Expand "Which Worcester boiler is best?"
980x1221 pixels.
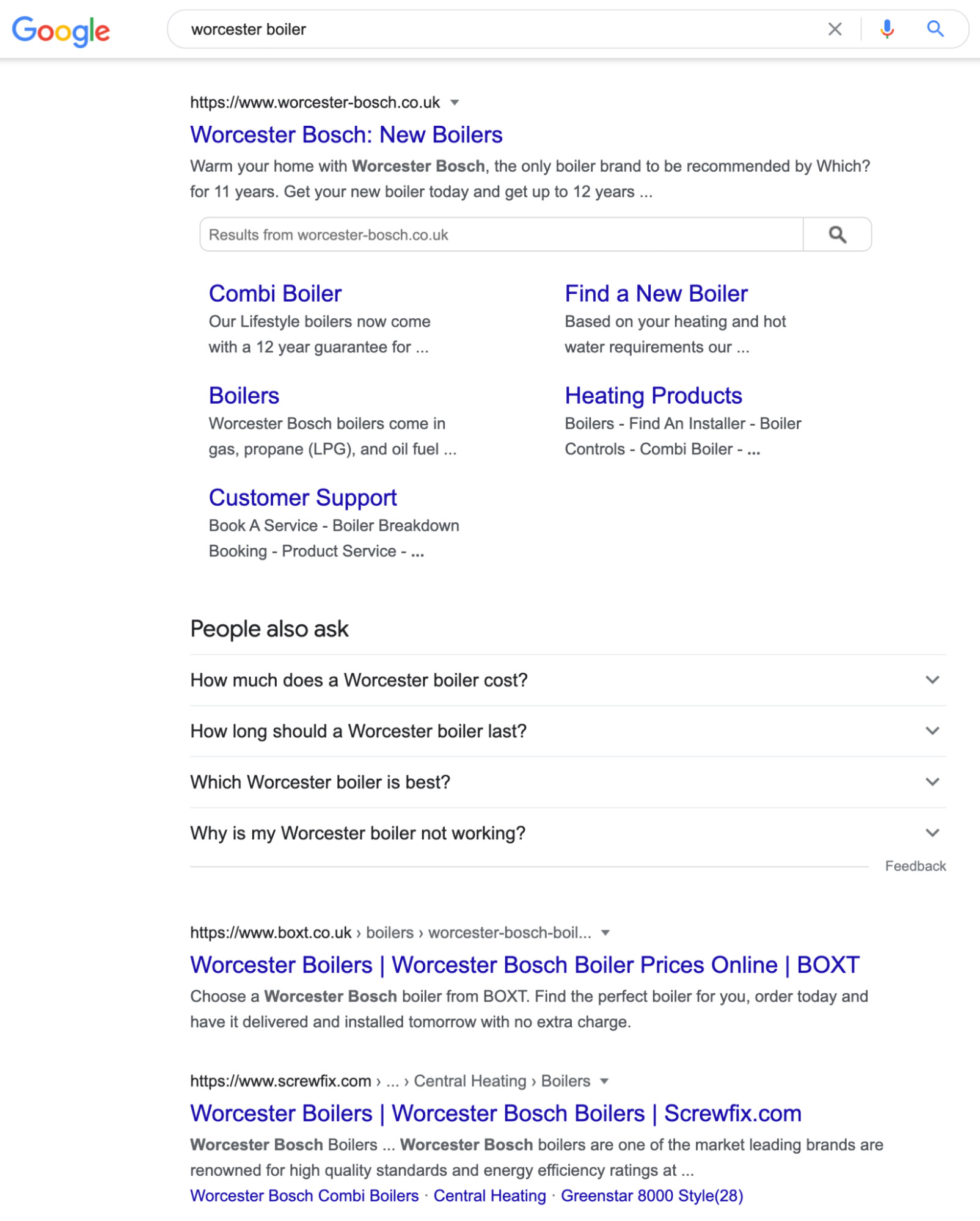click(932, 782)
